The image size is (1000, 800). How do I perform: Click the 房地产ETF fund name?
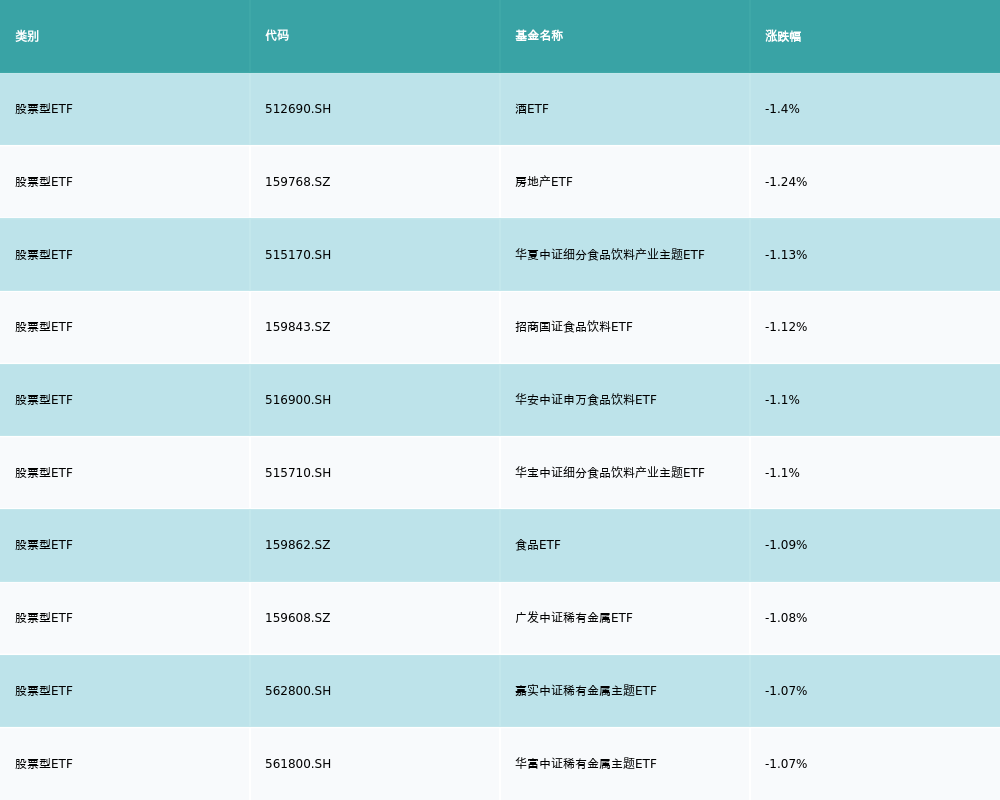coord(544,182)
